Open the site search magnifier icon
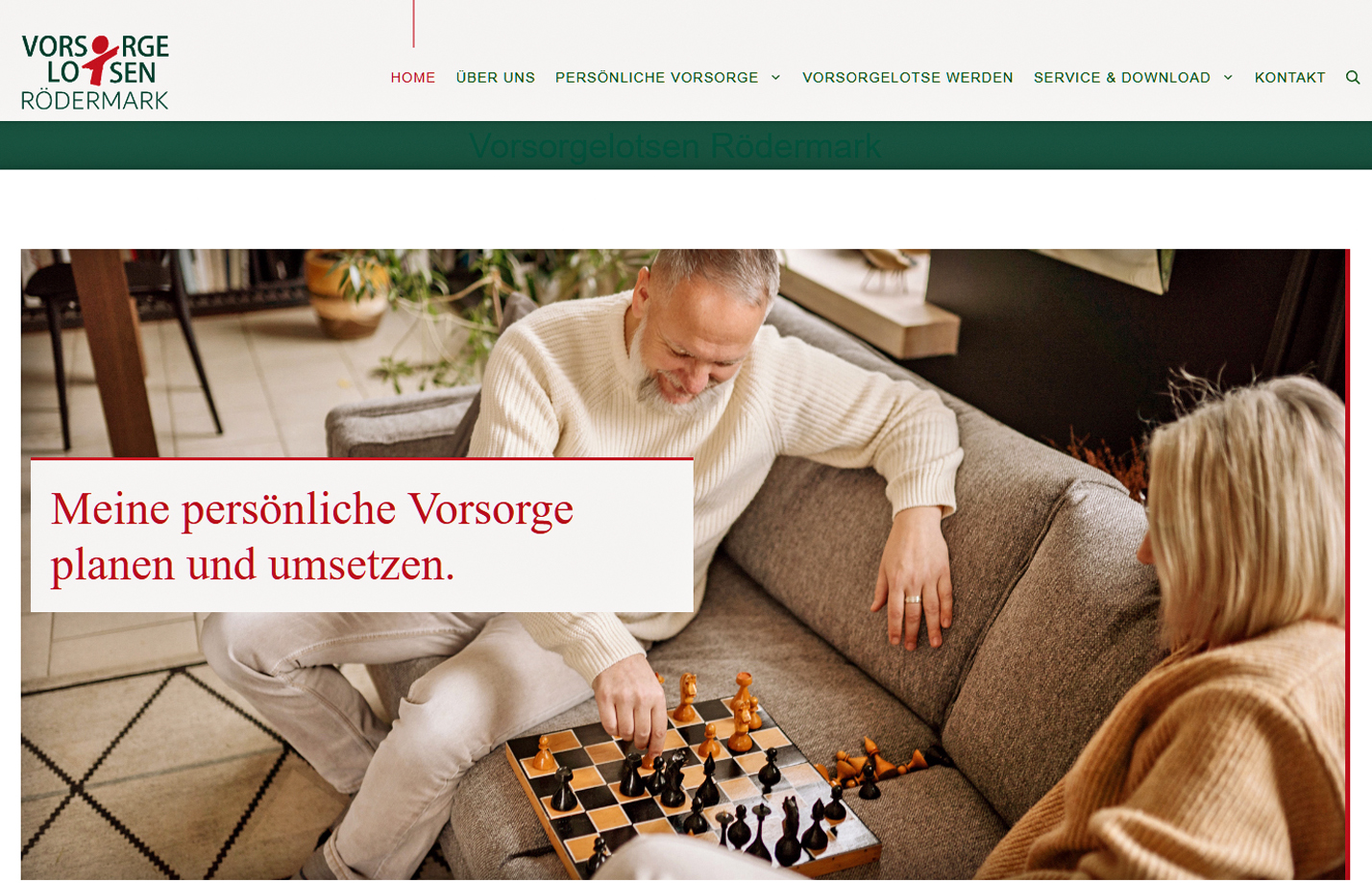The height and width of the screenshot is (883, 1372). pos(1352,77)
